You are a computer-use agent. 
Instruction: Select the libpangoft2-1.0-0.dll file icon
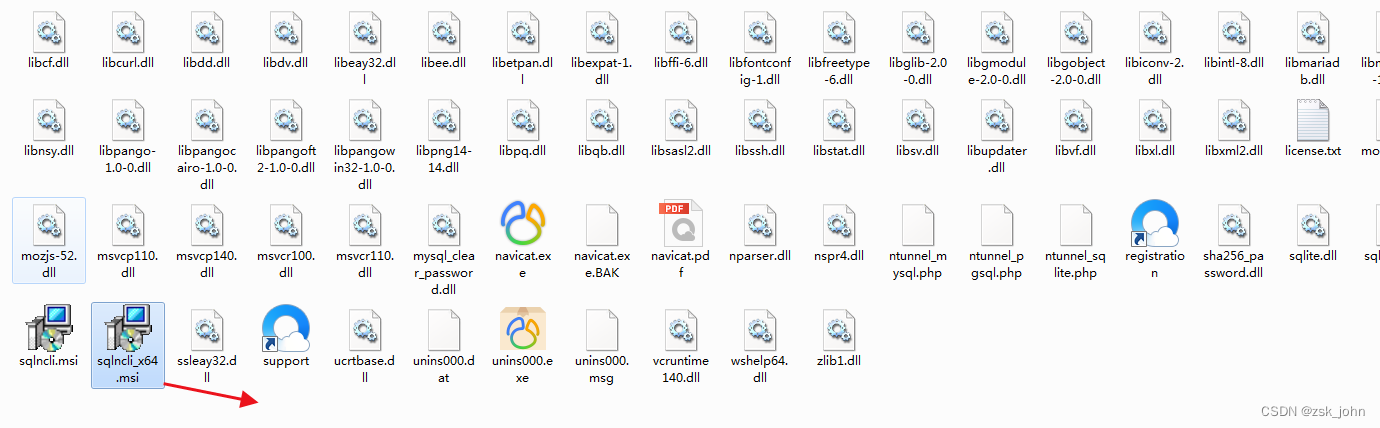pos(286,120)
